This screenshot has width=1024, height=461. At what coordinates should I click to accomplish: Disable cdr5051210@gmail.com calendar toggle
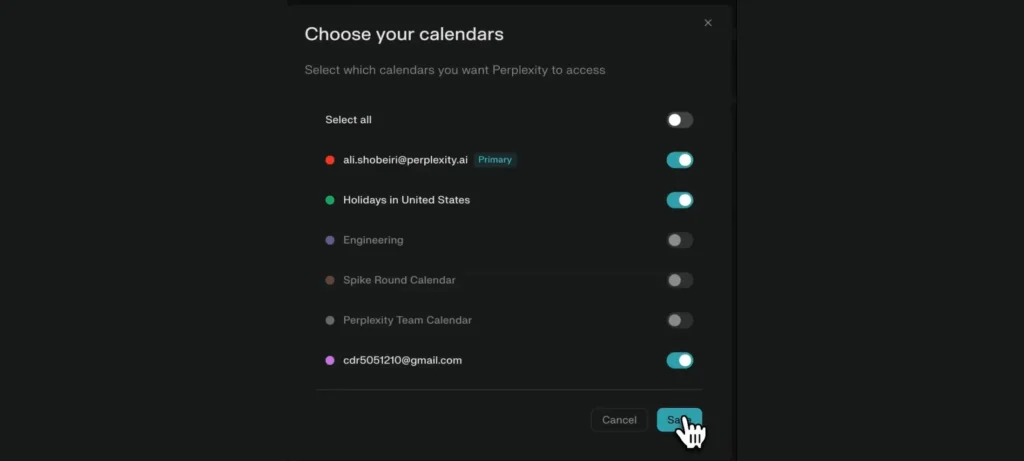pos(680,360)
